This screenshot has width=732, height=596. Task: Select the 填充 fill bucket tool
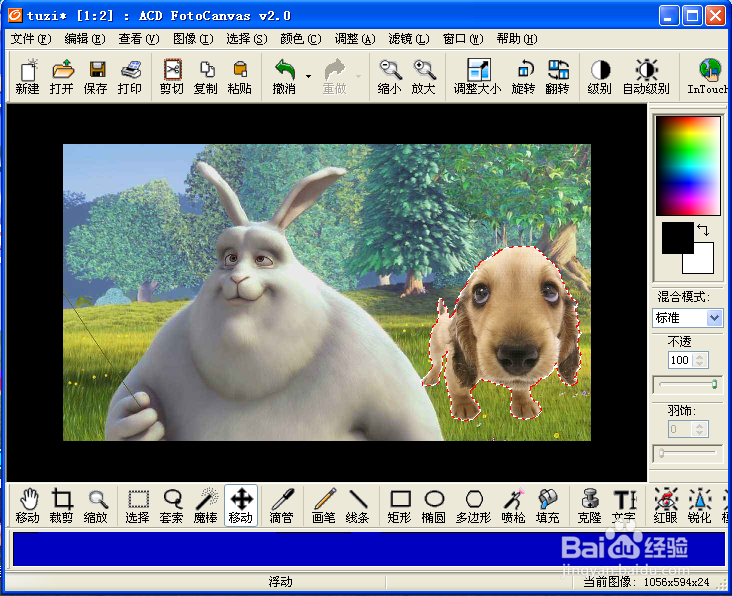point(548,506)
